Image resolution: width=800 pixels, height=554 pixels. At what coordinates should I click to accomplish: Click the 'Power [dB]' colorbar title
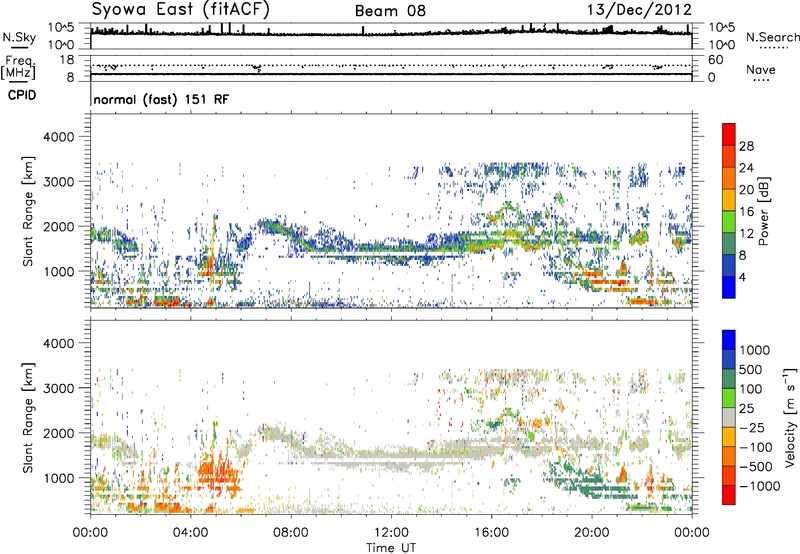[x=763, y=211]
